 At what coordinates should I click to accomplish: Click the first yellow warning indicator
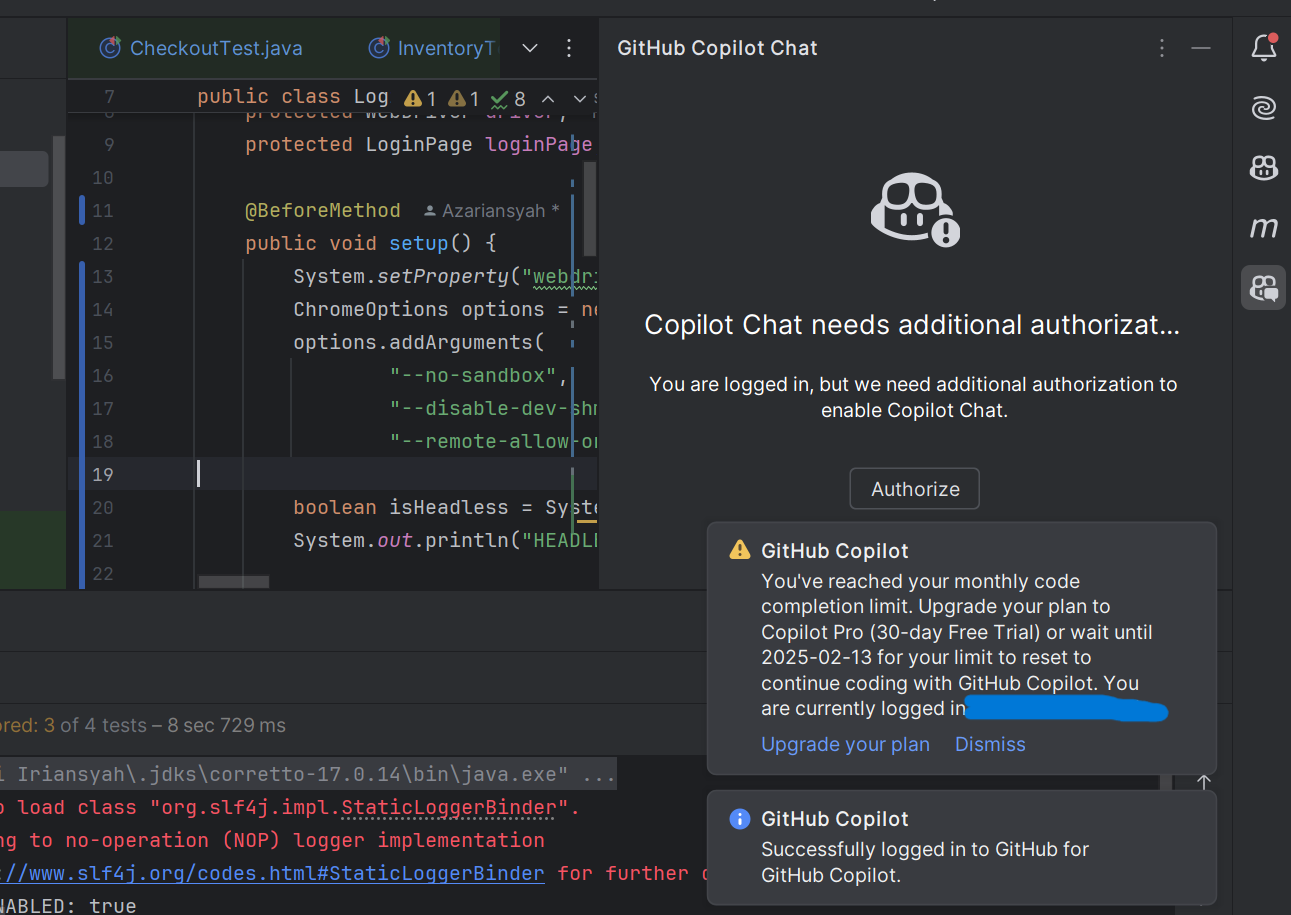(x=412, y=98)
